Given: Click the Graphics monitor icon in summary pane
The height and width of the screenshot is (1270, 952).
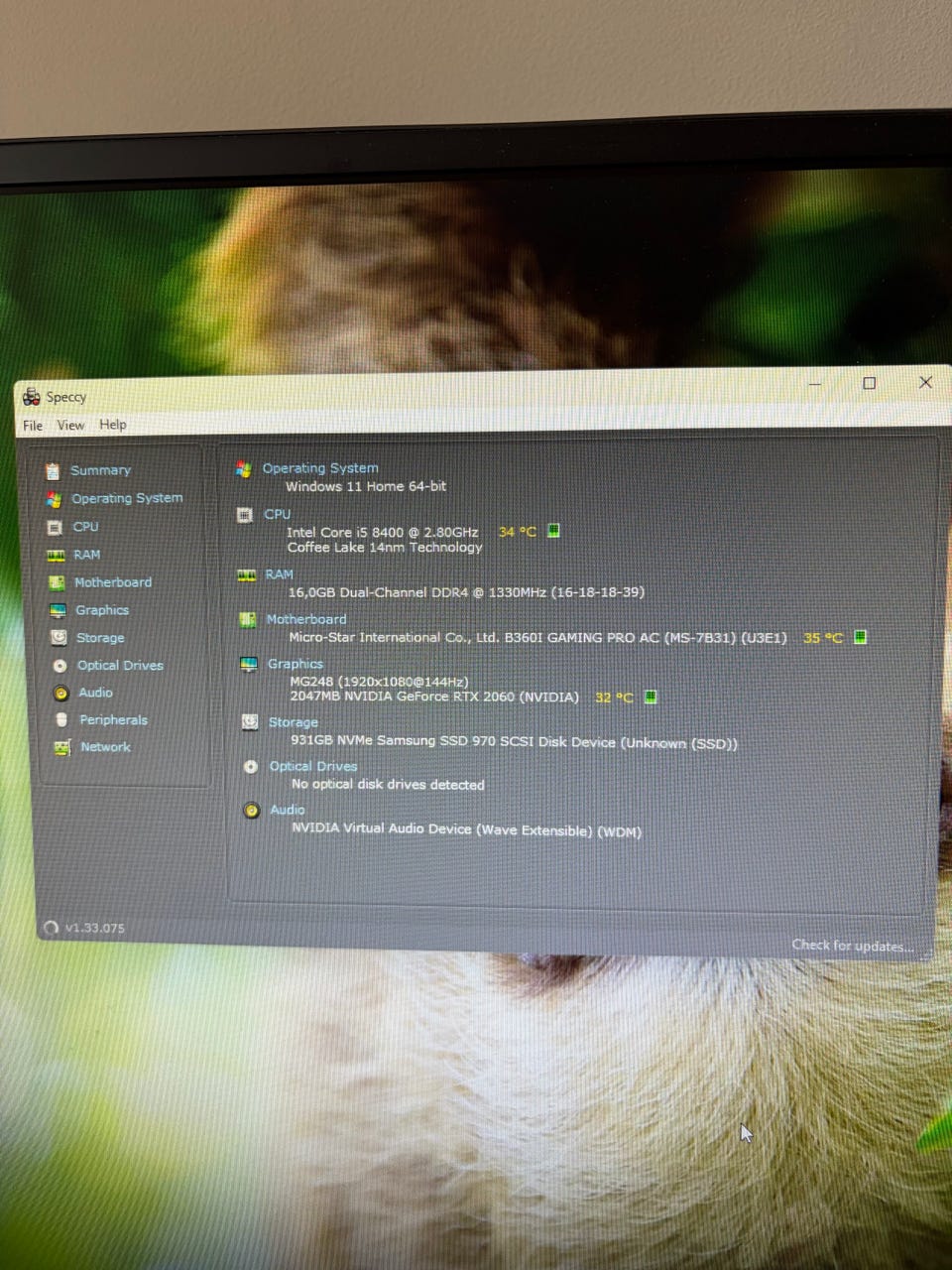Looking at the screenshot, I should (249, 665).
